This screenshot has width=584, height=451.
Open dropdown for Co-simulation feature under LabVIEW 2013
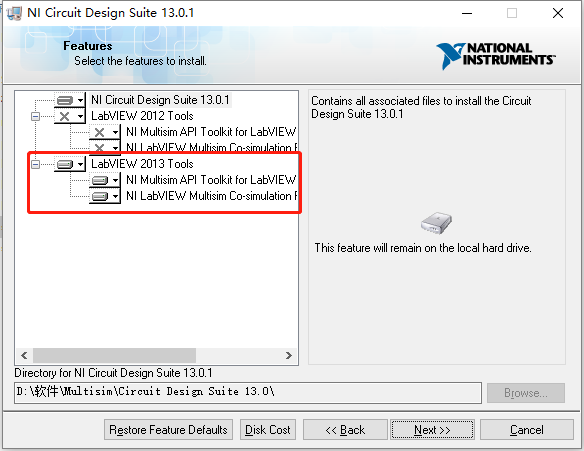click(105, 196)
